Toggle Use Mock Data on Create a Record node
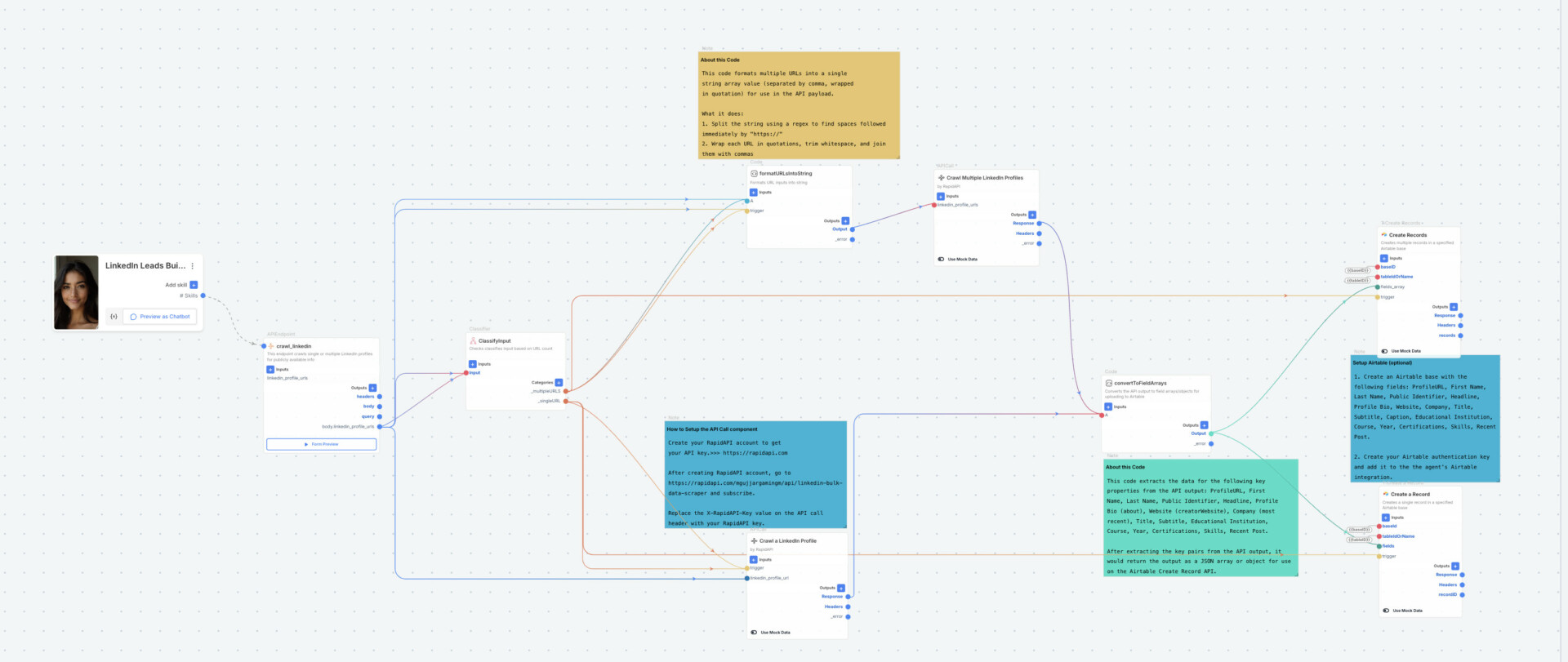The height and width of the screenshot is (662, 1568). [1386, 611]
